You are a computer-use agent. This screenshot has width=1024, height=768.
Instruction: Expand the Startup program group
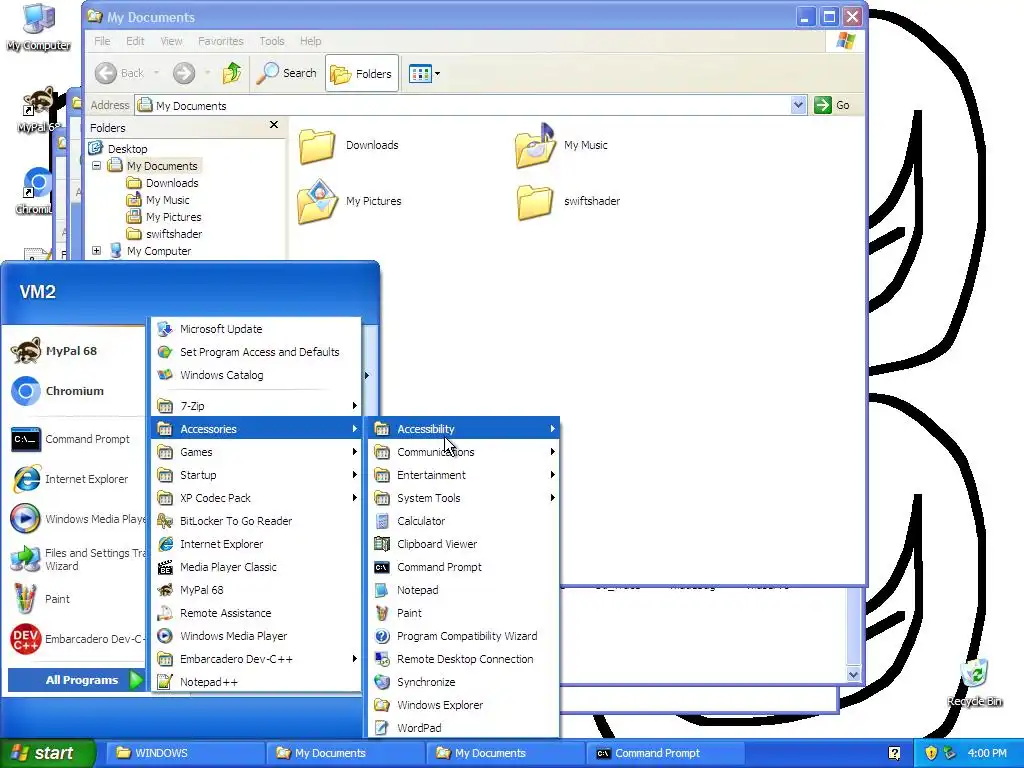tap(256, 475)
